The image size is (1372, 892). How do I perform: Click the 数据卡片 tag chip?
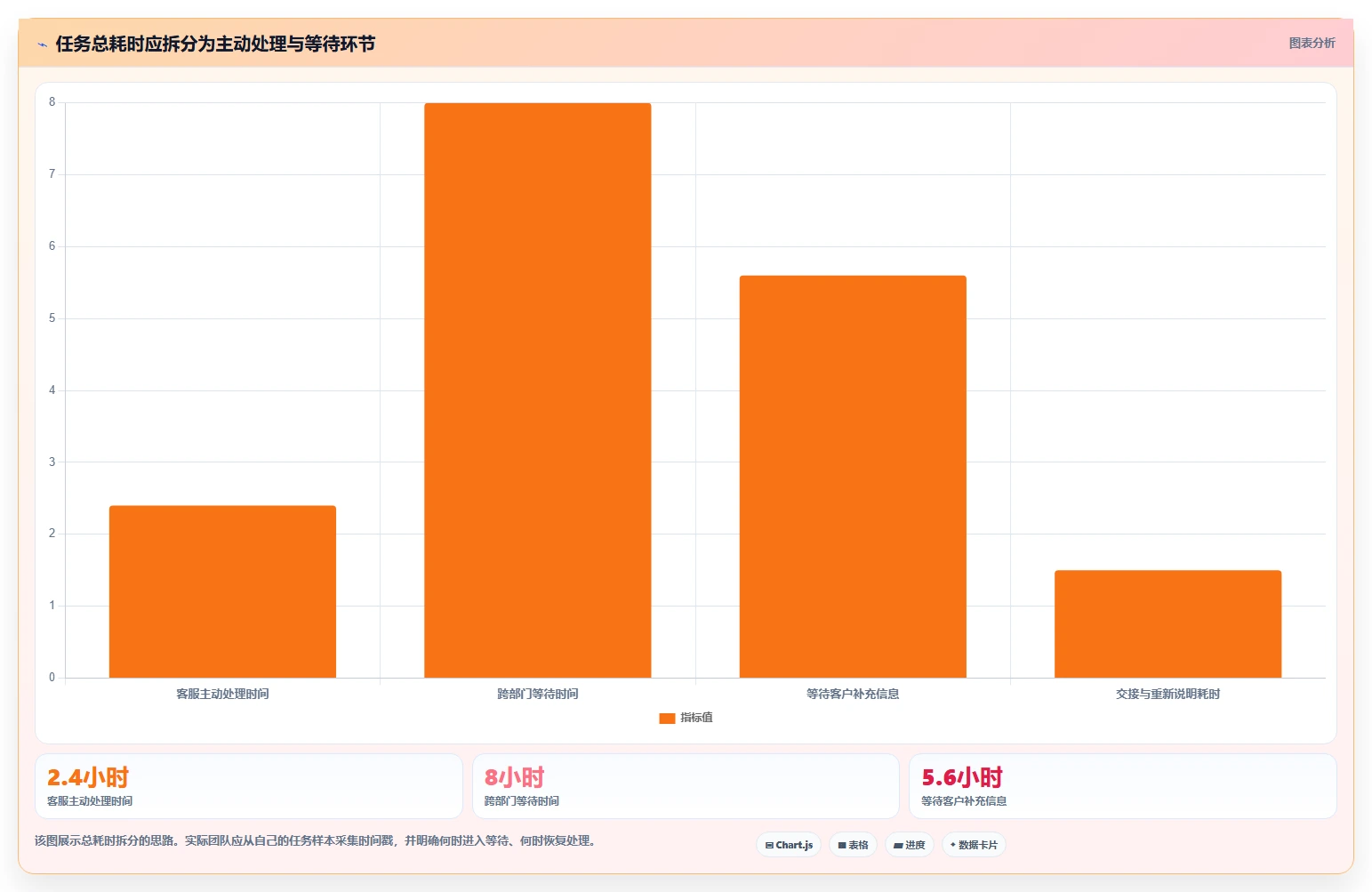[974, 845]
